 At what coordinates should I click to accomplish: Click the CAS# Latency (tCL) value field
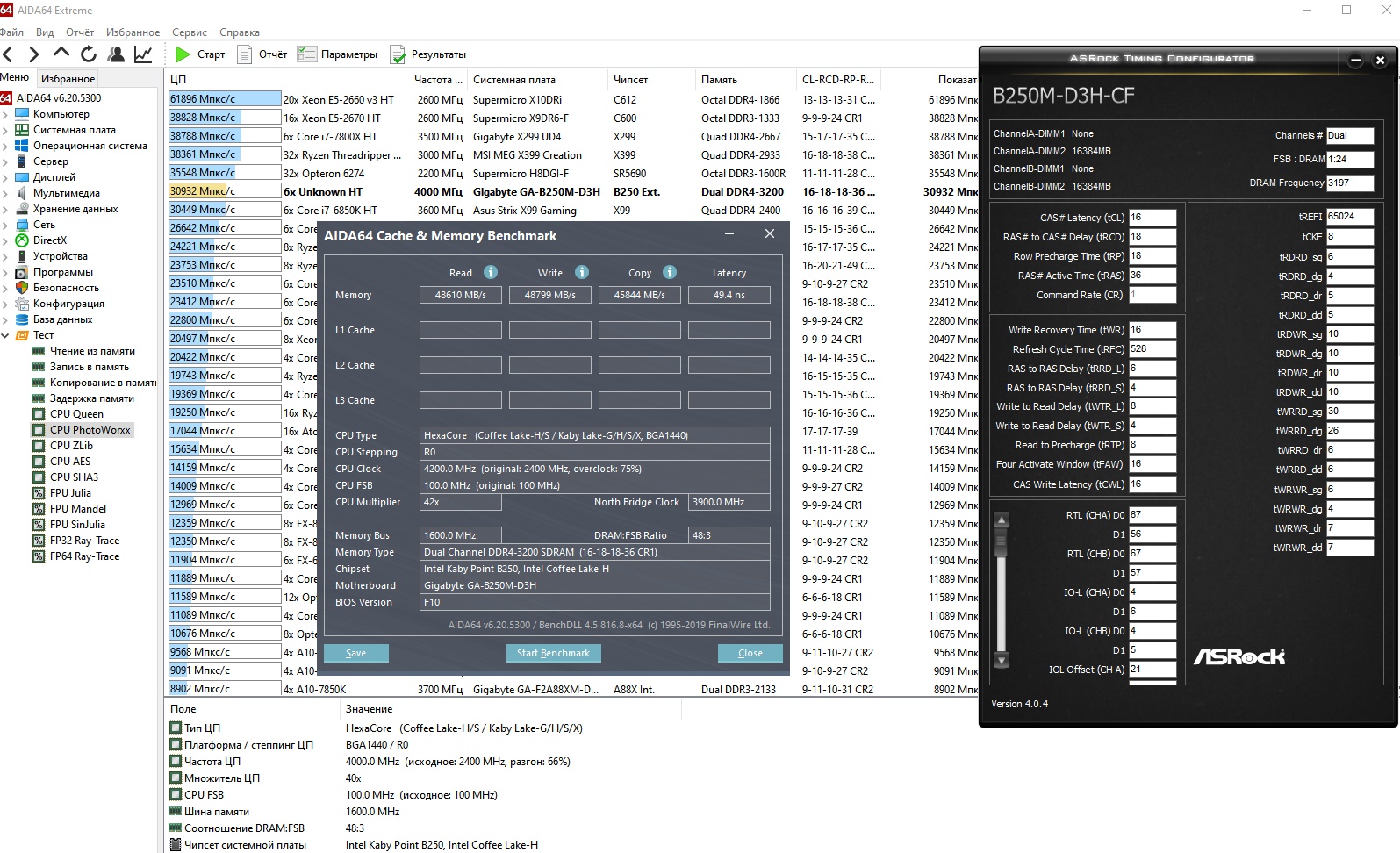(x=1152, y=218)
